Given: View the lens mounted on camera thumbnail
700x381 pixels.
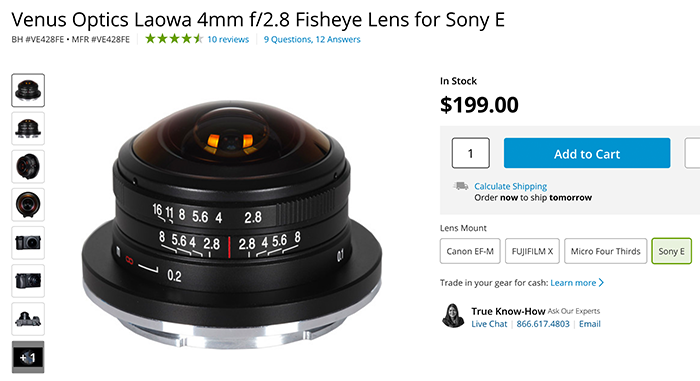Looking at the screenshot, I should (28, 243).
